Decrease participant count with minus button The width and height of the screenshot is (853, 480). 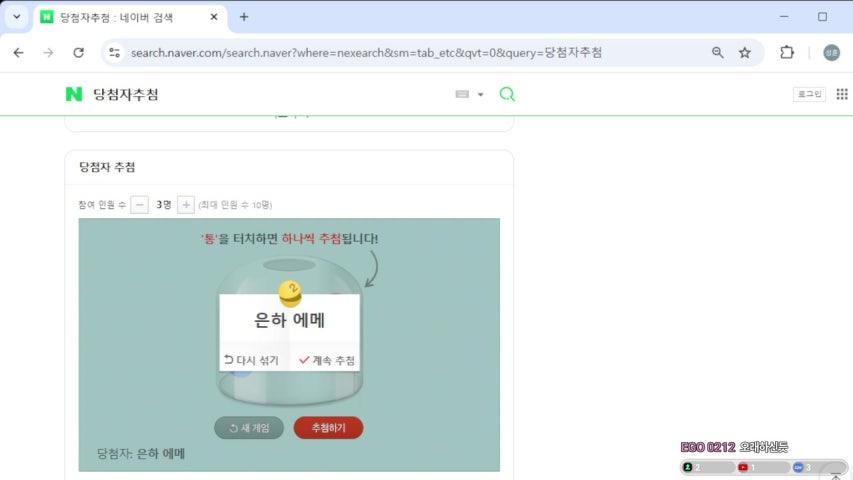click(x=140, y=205)
